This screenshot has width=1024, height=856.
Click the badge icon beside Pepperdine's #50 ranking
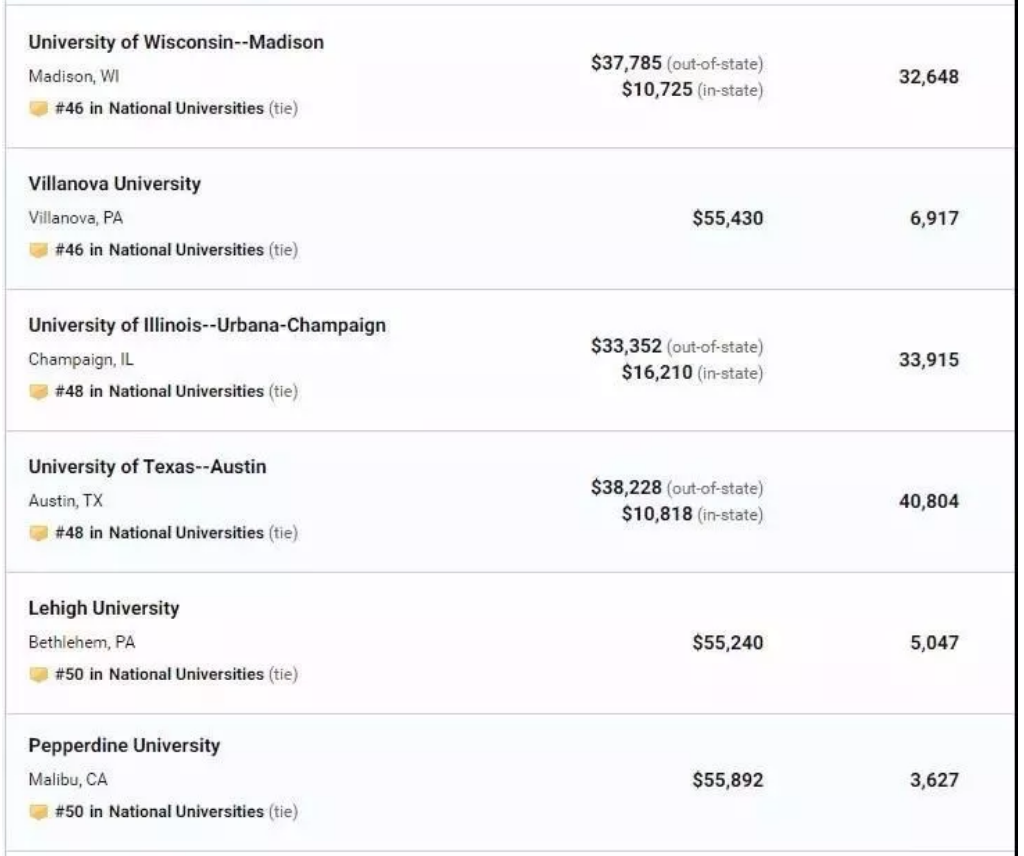(x=38, y=812)
